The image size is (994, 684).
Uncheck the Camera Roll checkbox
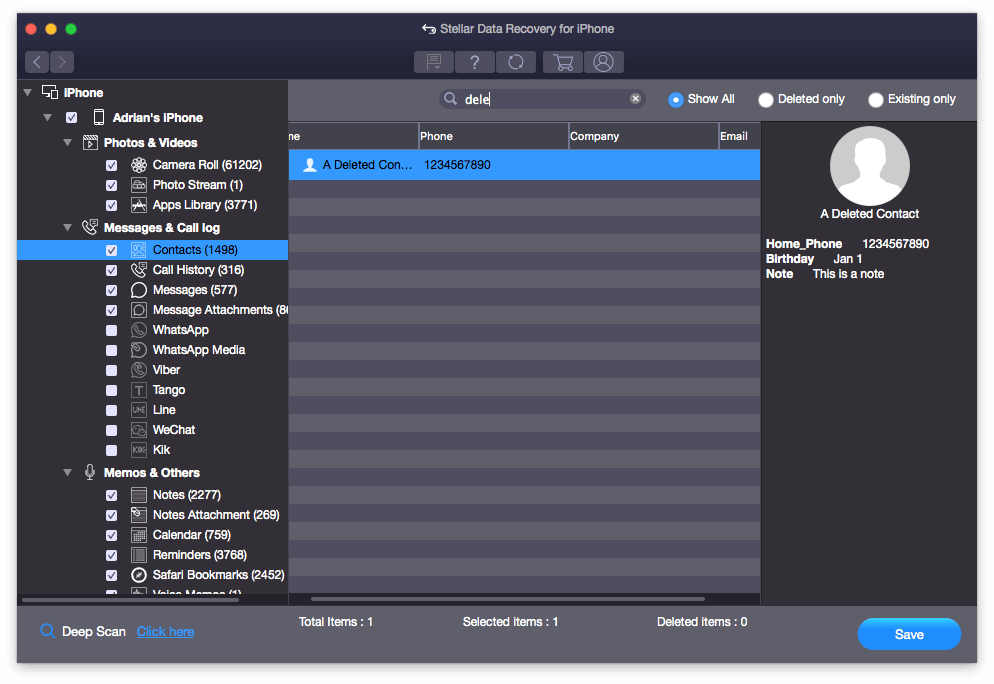112,165
